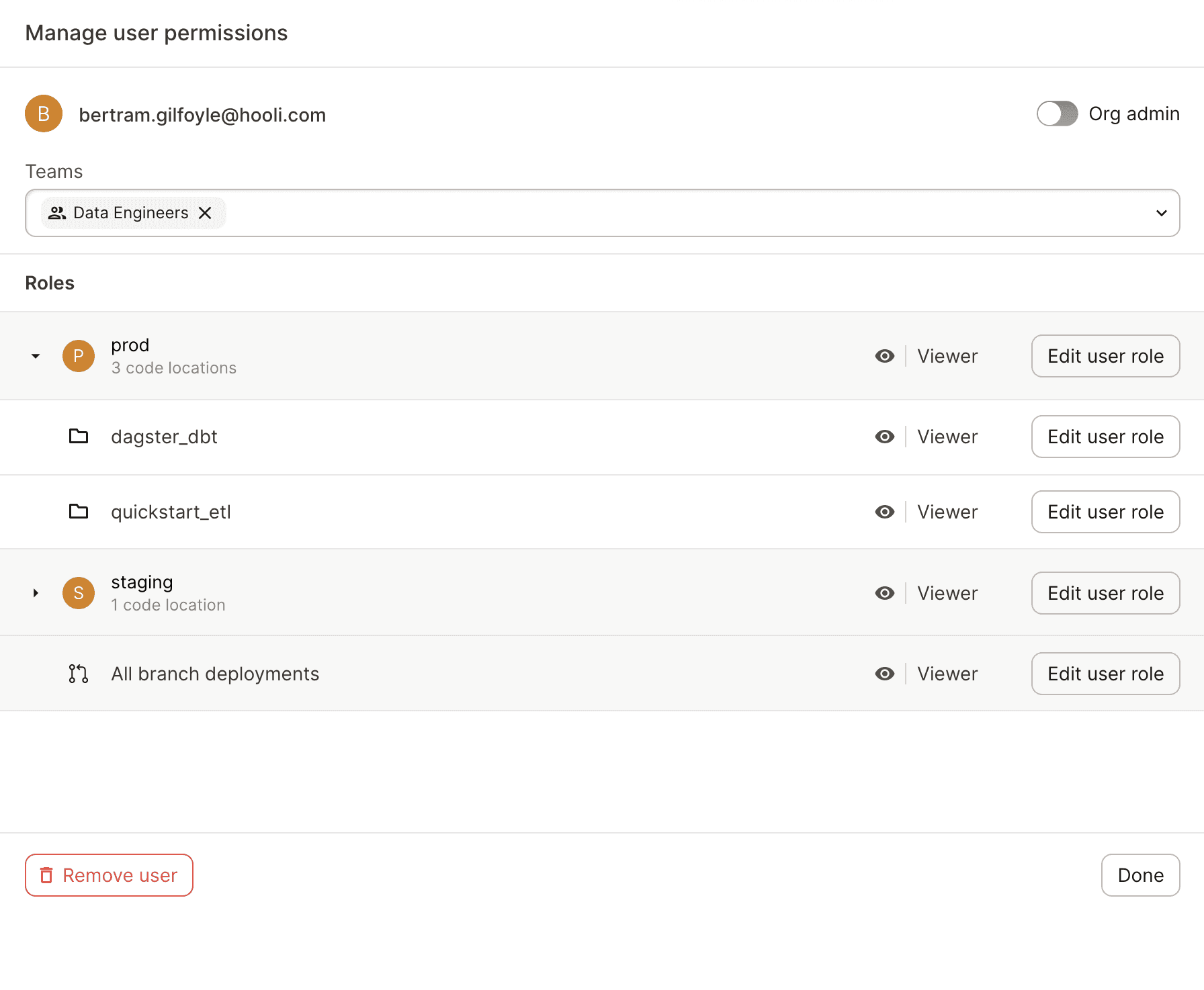Click the staging deployment icon
1204x990 pixels.
(78, 592)
